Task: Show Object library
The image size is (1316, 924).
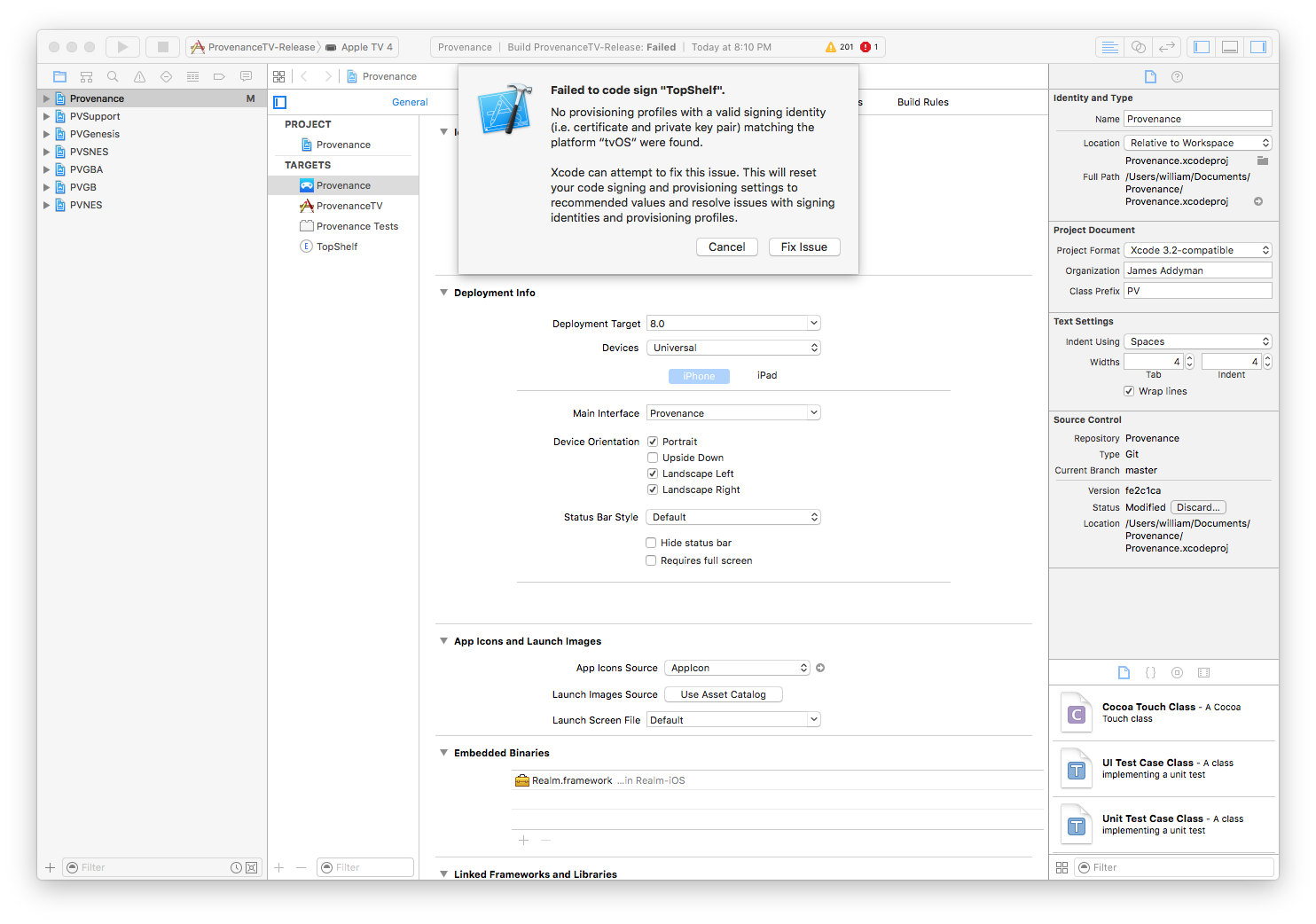Action: 1177,672
